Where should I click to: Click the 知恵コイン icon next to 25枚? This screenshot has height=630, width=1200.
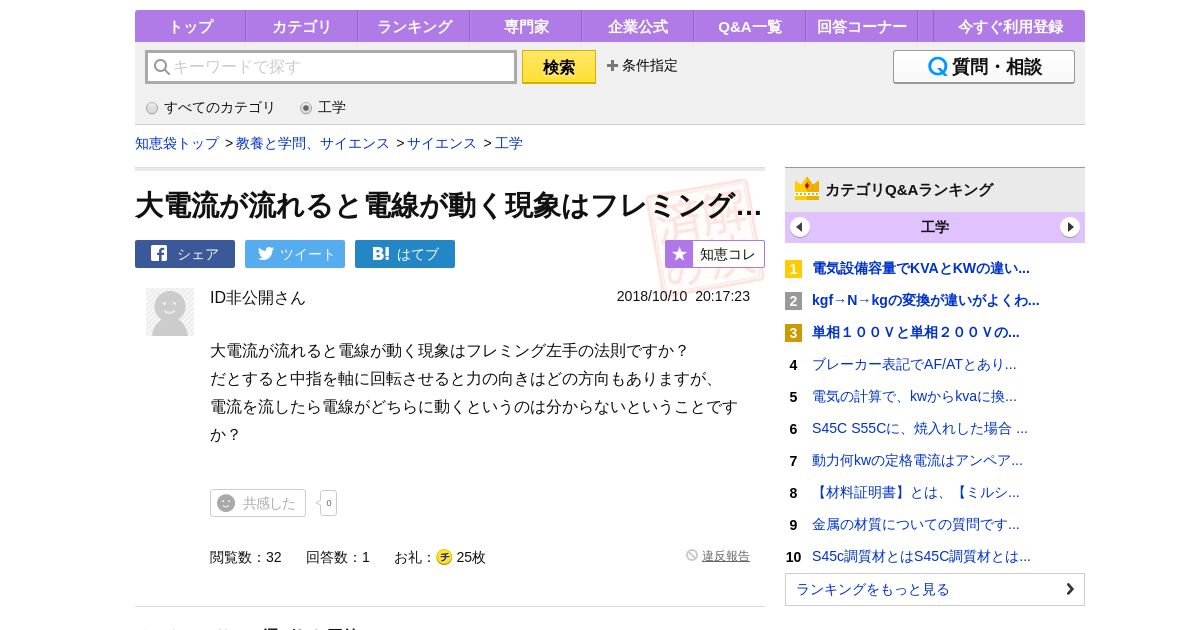pyautogui.click(x=444, y=557)
